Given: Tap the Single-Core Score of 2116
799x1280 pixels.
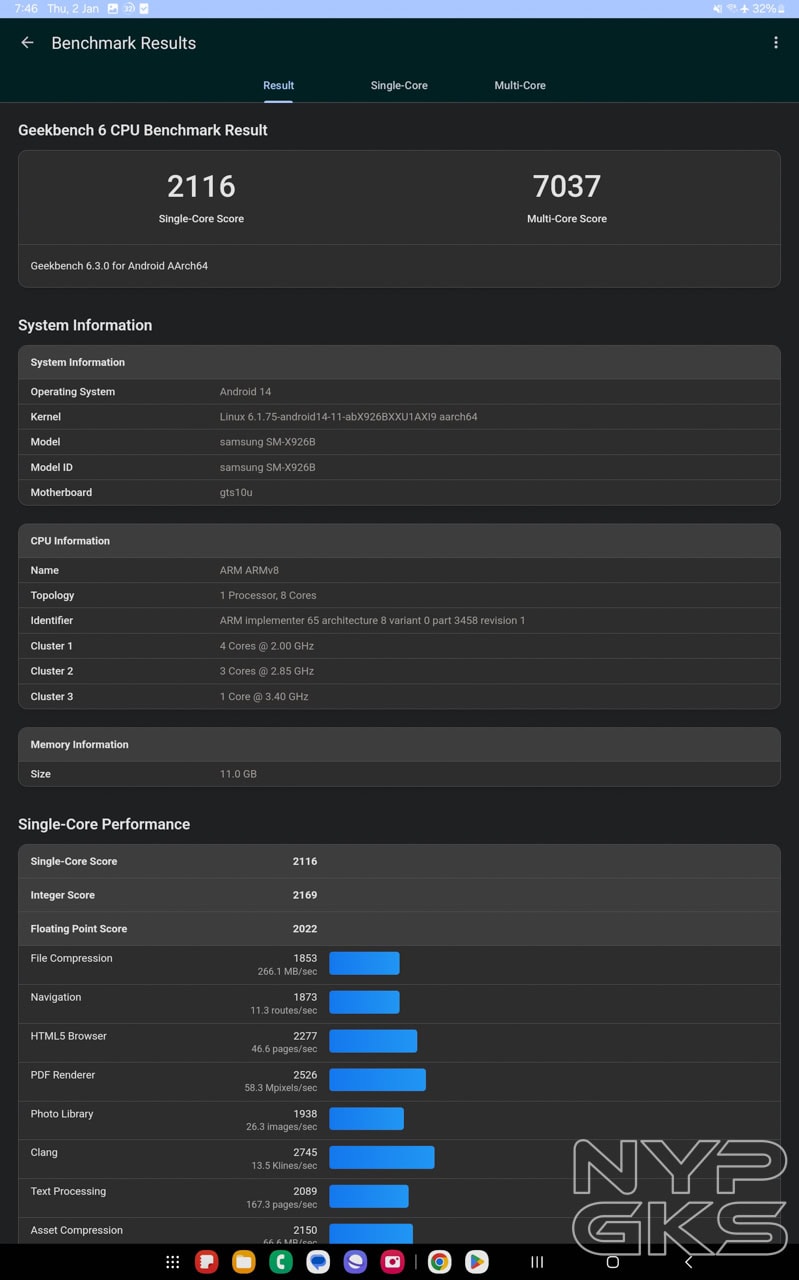Looking at the screenshot, I should [x=201, y=186].
